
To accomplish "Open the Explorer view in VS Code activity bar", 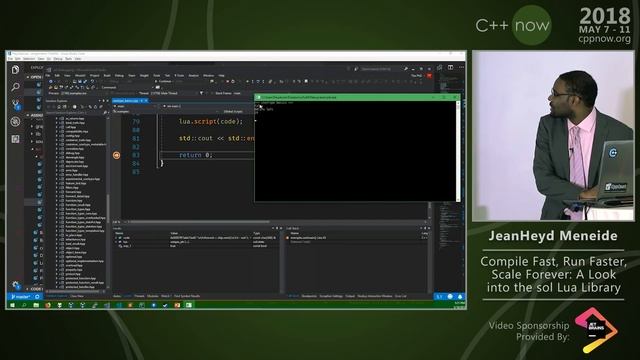I will 15,70.
